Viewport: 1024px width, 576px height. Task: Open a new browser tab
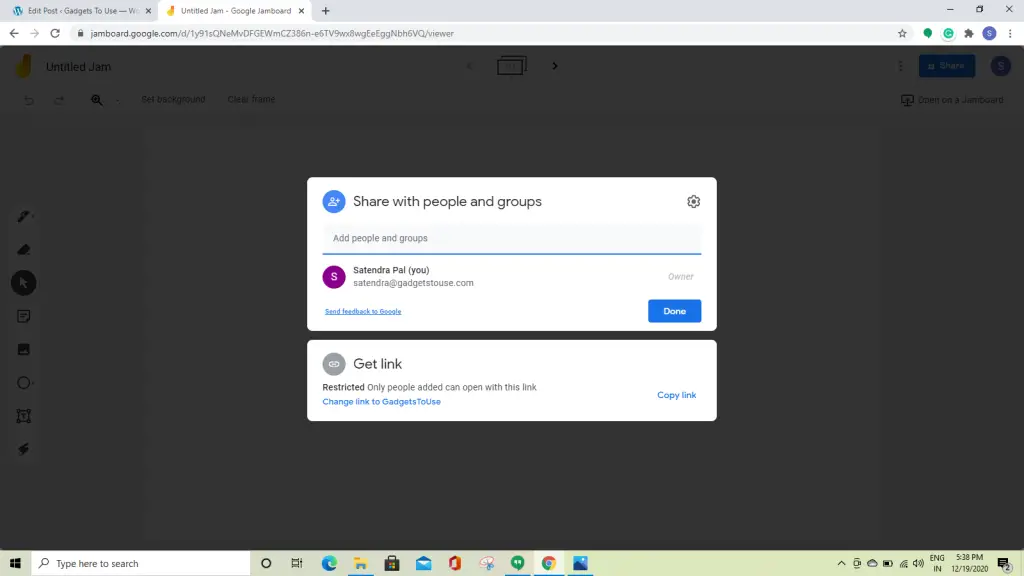point(325,11)
